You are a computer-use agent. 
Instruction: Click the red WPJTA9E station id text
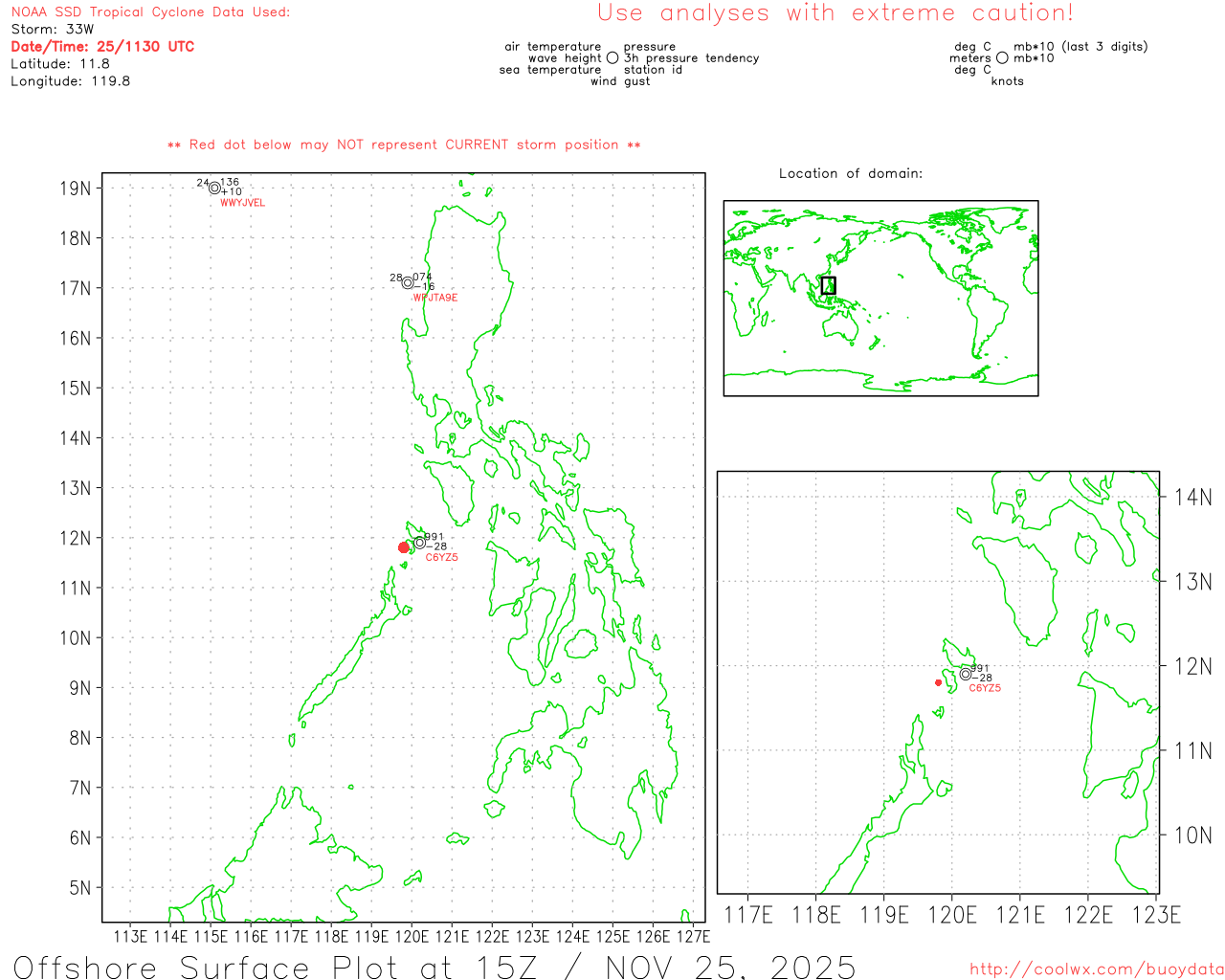pos(435,298)
